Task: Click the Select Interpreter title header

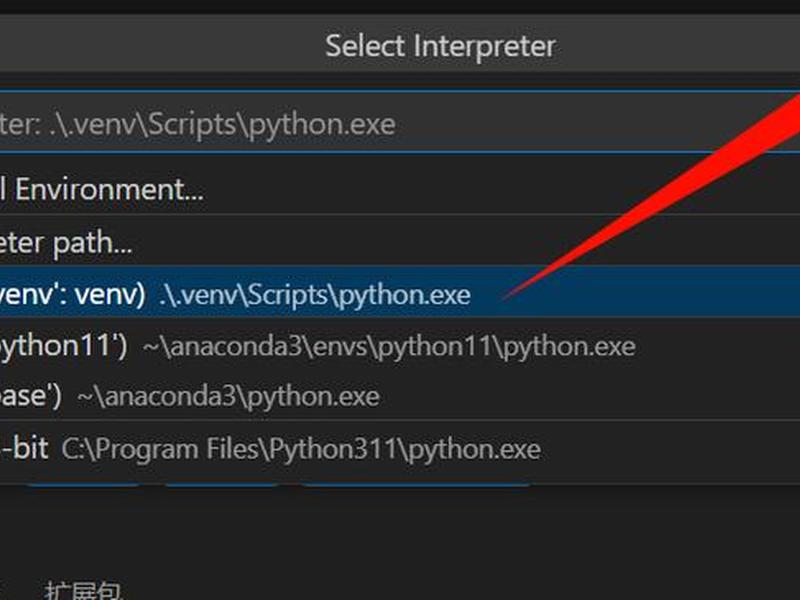Action: [440, 46]
